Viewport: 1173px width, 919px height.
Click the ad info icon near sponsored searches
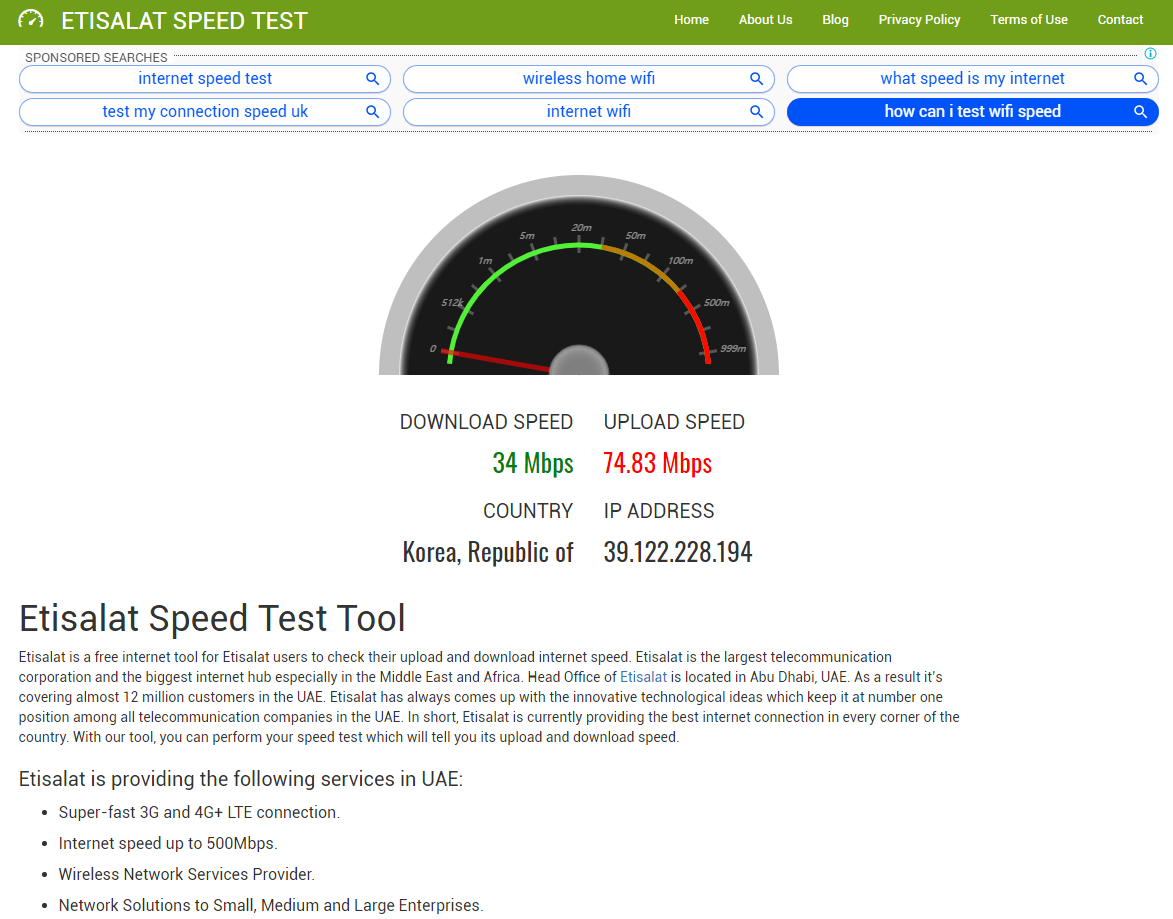[x=1151, y=54]
